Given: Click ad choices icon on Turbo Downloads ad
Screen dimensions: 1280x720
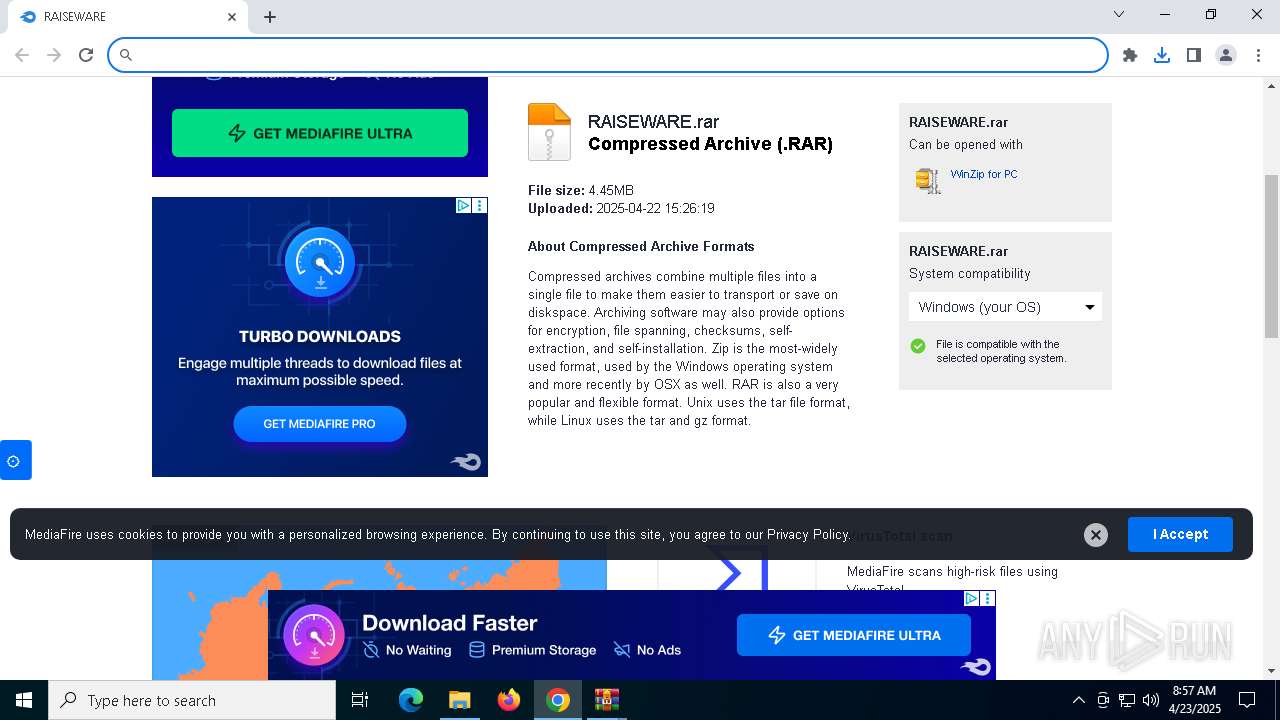Looking at the screenshot, I should (464, 205).
